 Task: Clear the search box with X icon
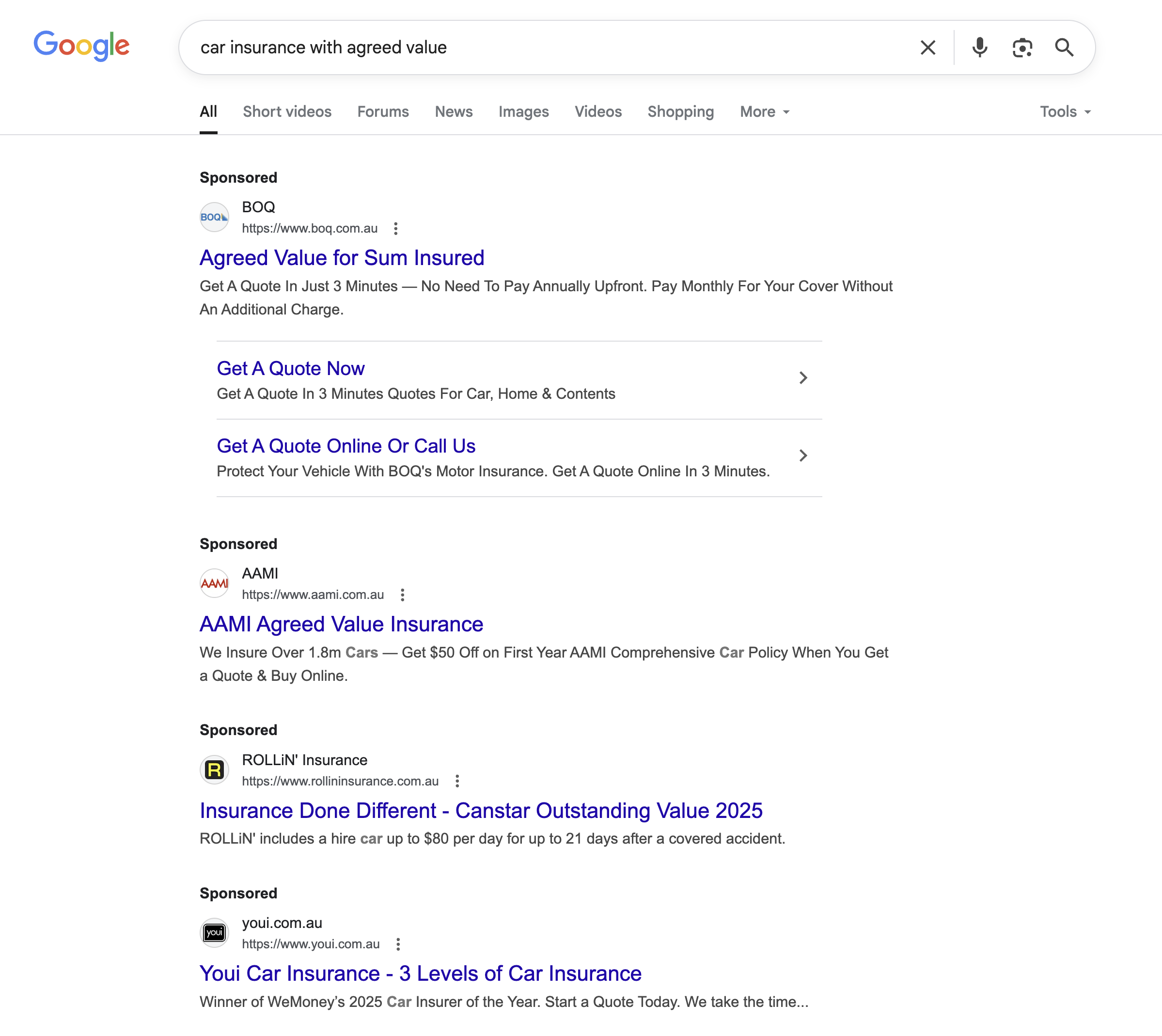(927, 48)
